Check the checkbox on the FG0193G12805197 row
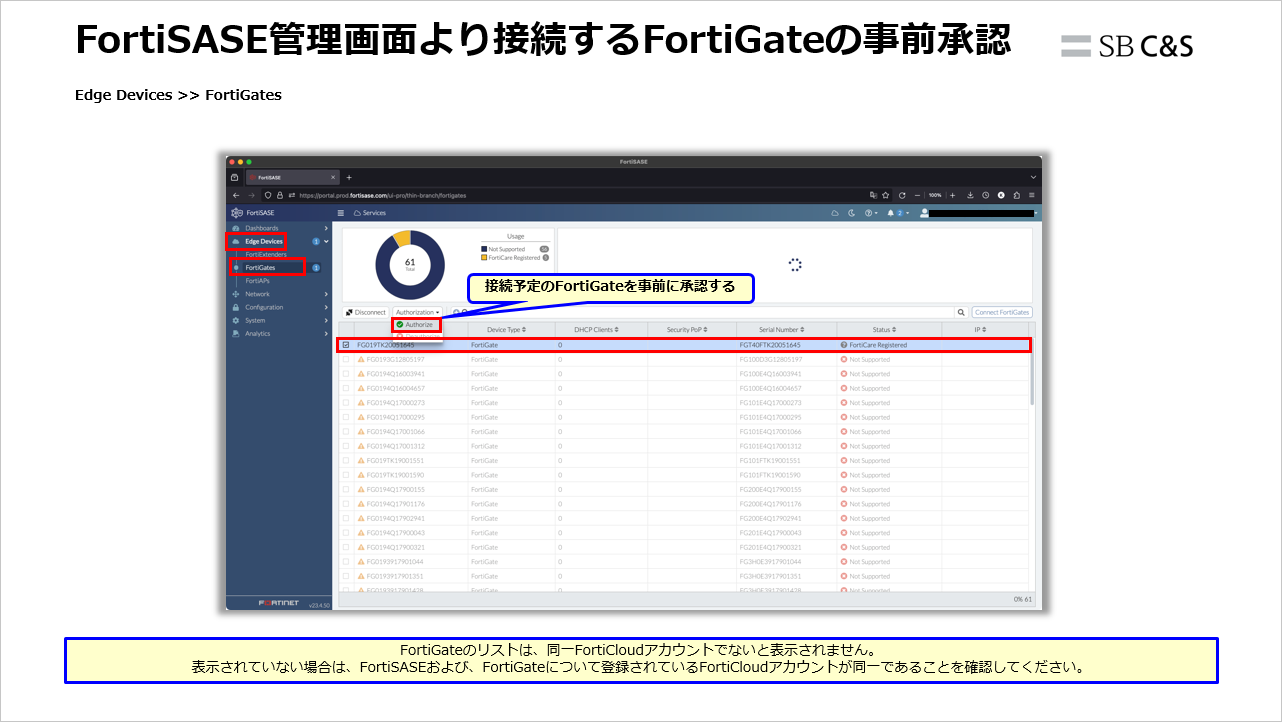Image resolution: width=1282 pixels, height=722 pixels. pyautogui.click(x=347, y=357)
